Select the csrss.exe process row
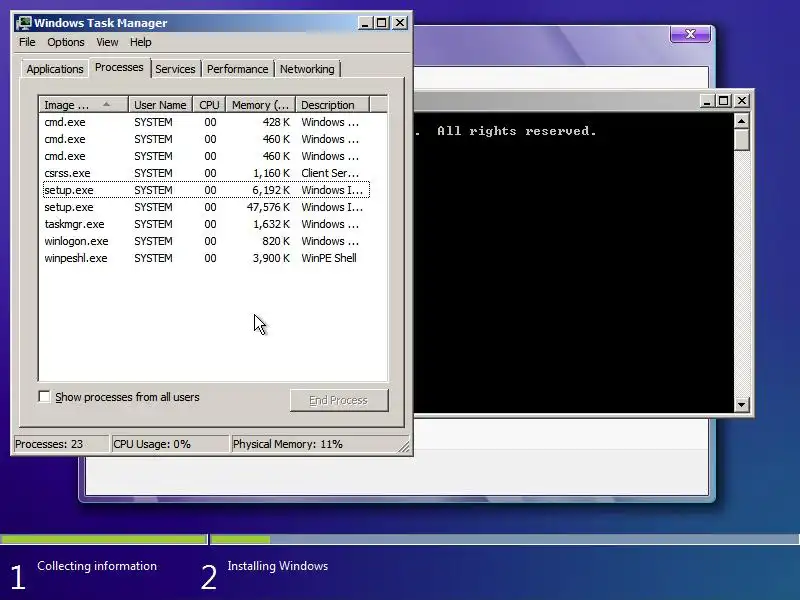Screen dimensions: 800x600 coord(206,173)
